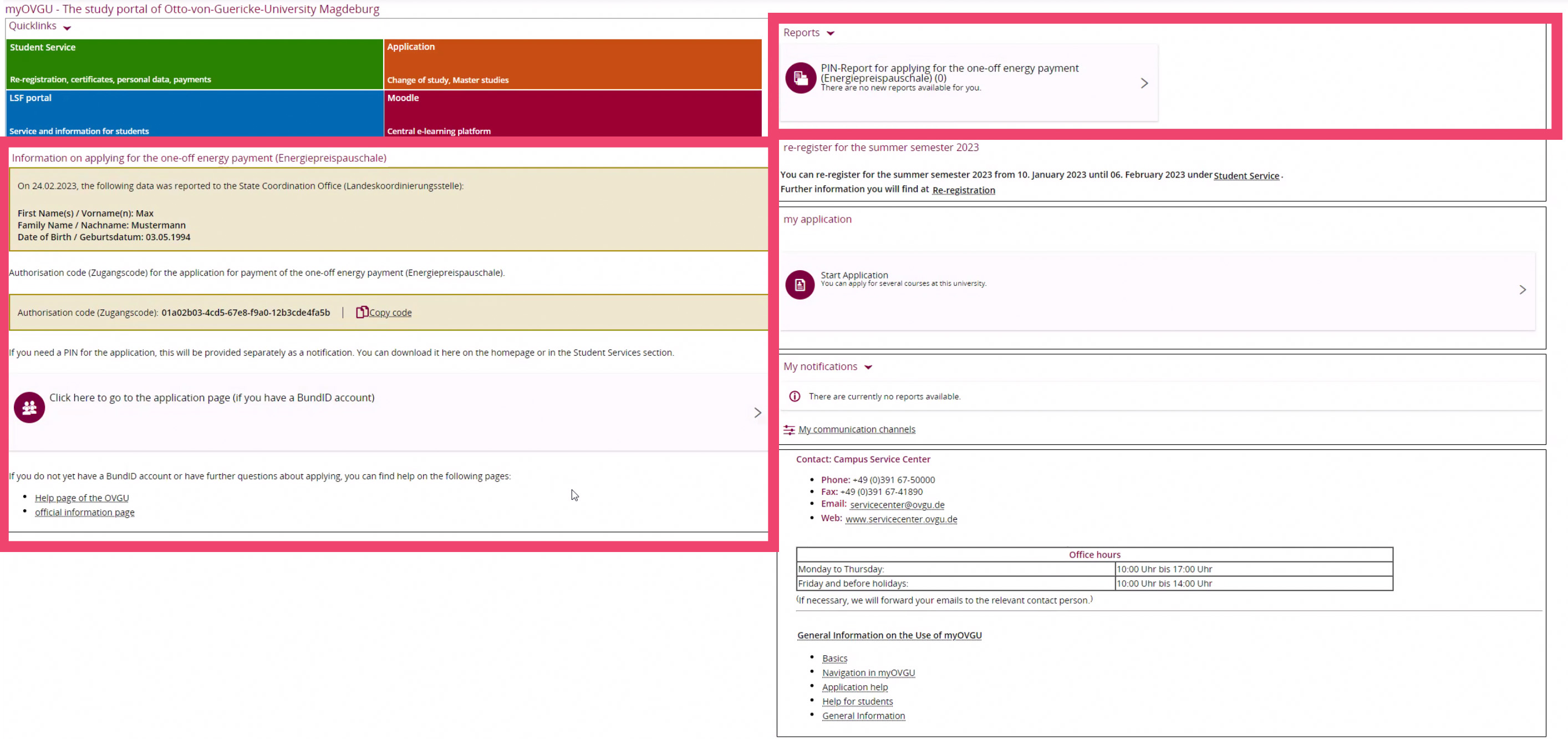Image resolution: width=1568 pixels, height=739 pixels.
Task: Collapse the Reports section arrow
Action: point(830,33)
